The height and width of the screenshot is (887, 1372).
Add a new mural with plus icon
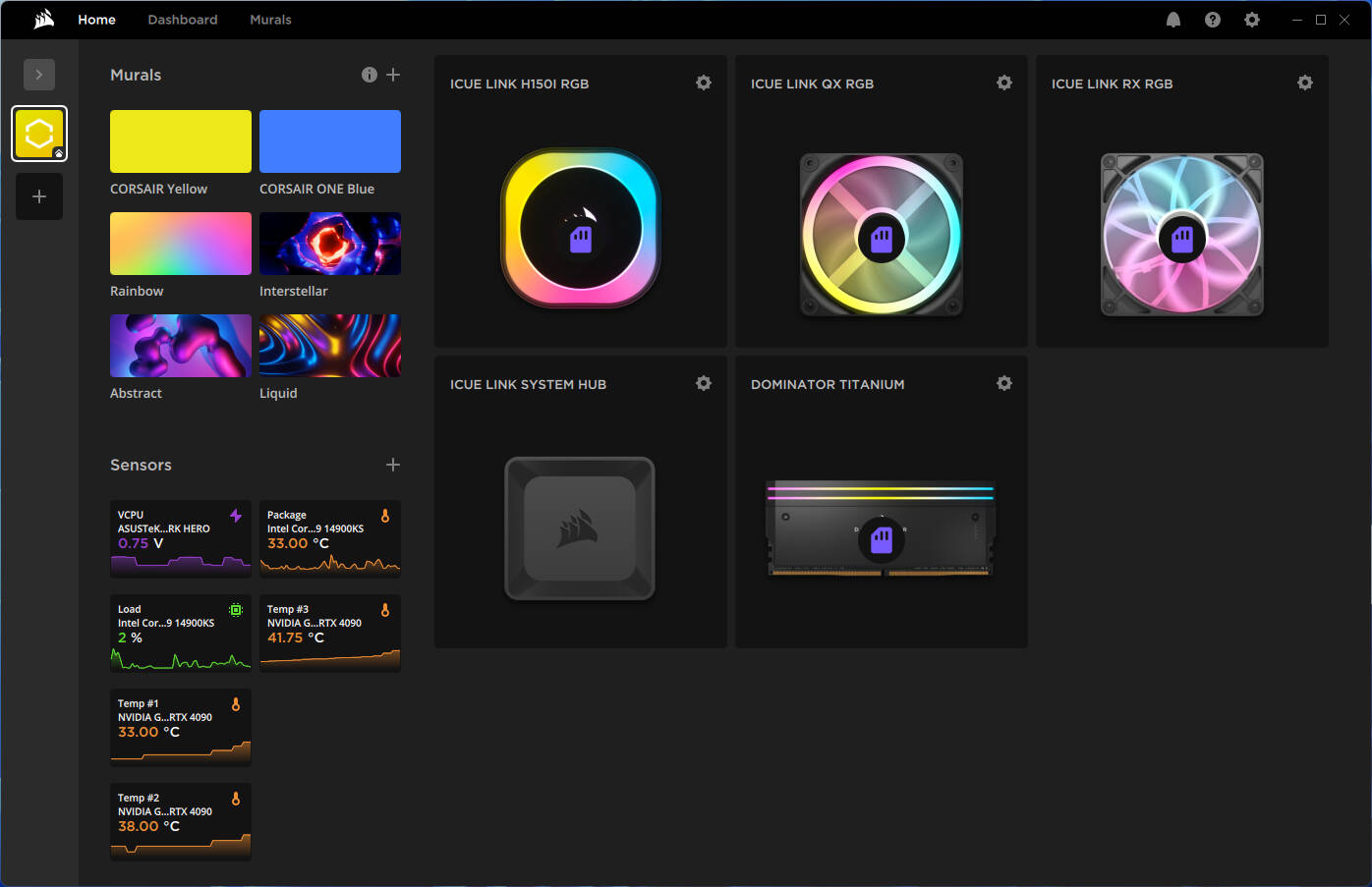(393, 75)
